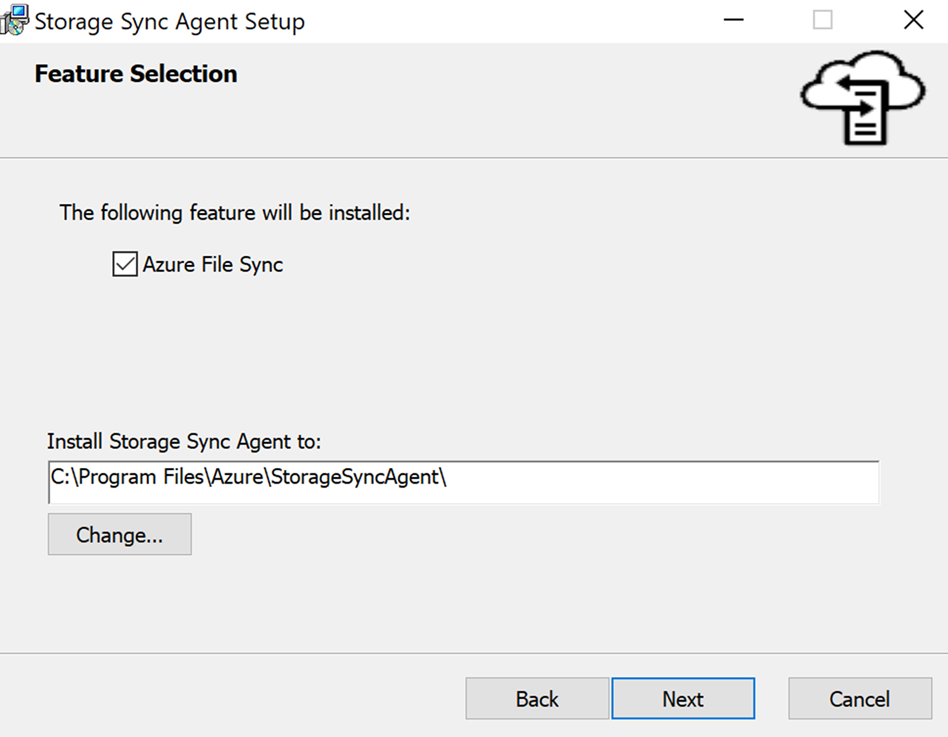Click the Storage Sync Agent Setup title text

(x=168, y=20)
